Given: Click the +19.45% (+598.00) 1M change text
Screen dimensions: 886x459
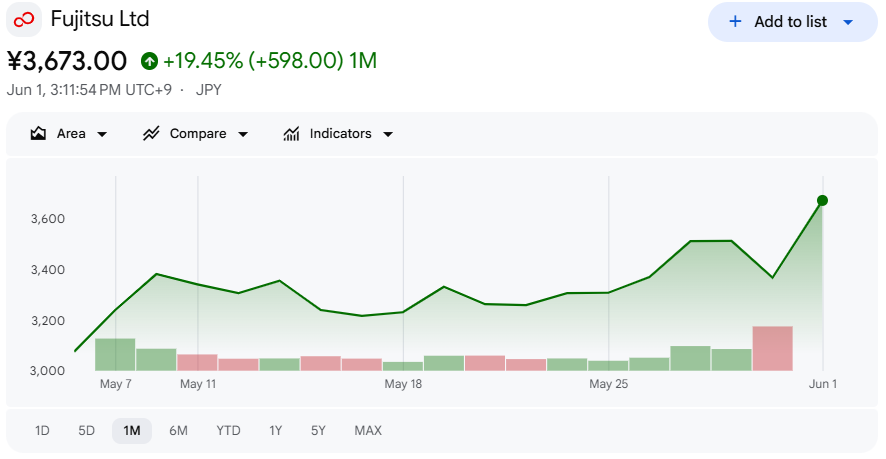Looking at the screenshot, I should click(x=270, y=61).
